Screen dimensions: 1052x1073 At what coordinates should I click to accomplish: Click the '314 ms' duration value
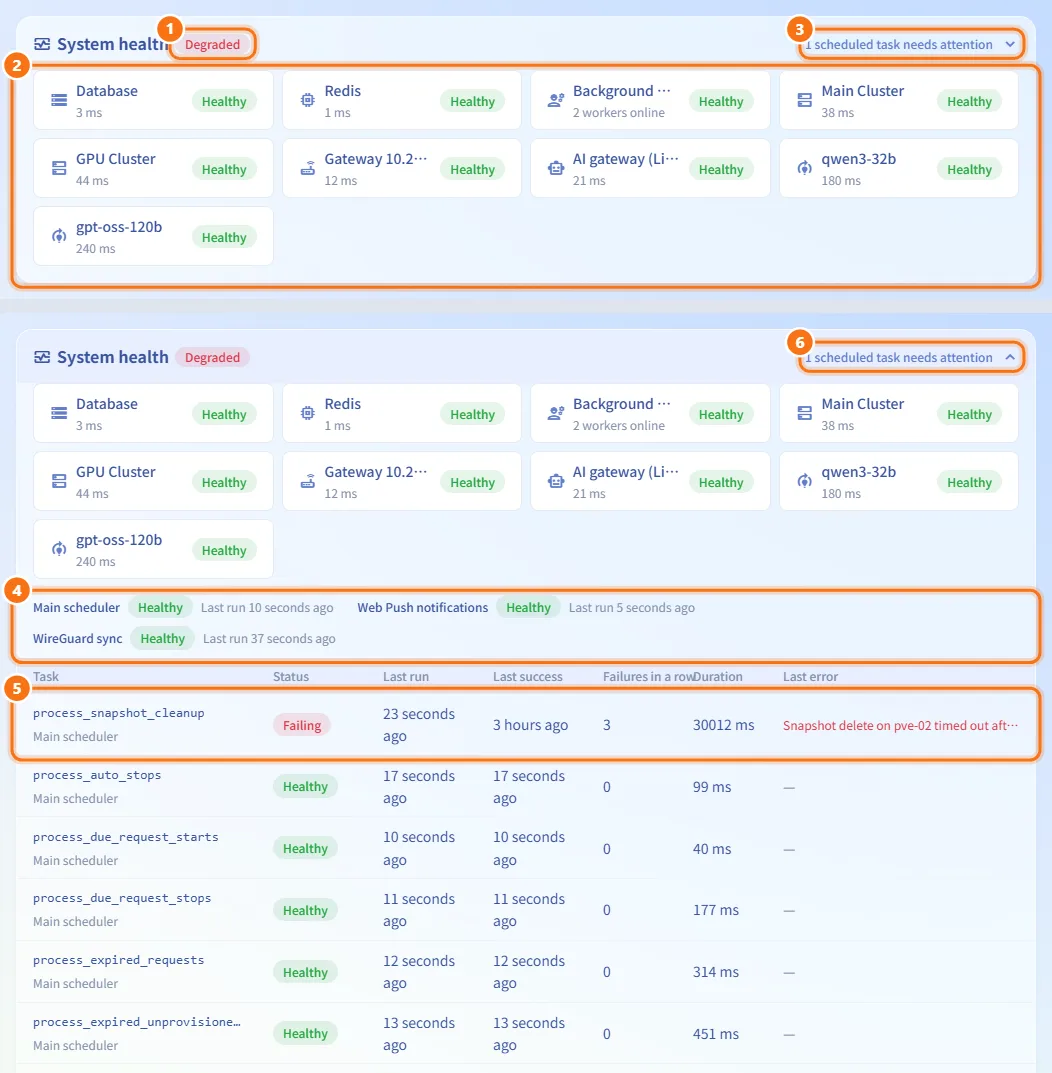click(x=716, y=972)
